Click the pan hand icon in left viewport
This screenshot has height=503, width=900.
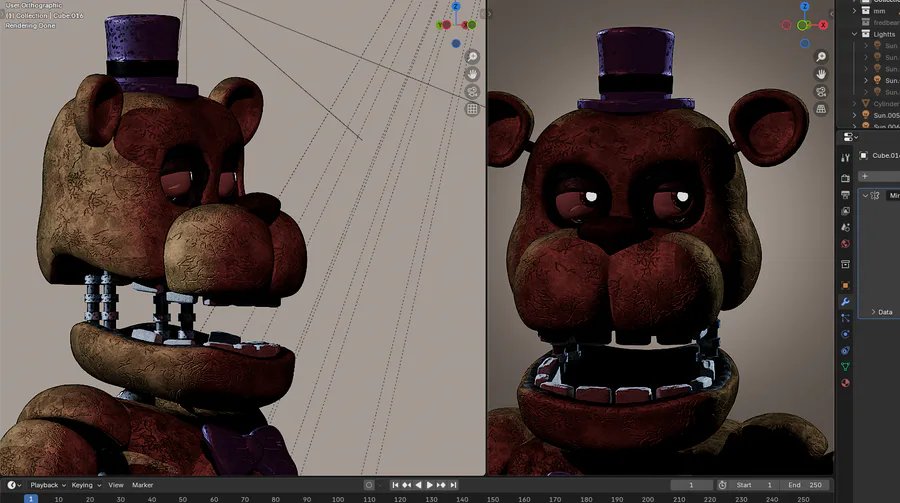tap(472, 74)
